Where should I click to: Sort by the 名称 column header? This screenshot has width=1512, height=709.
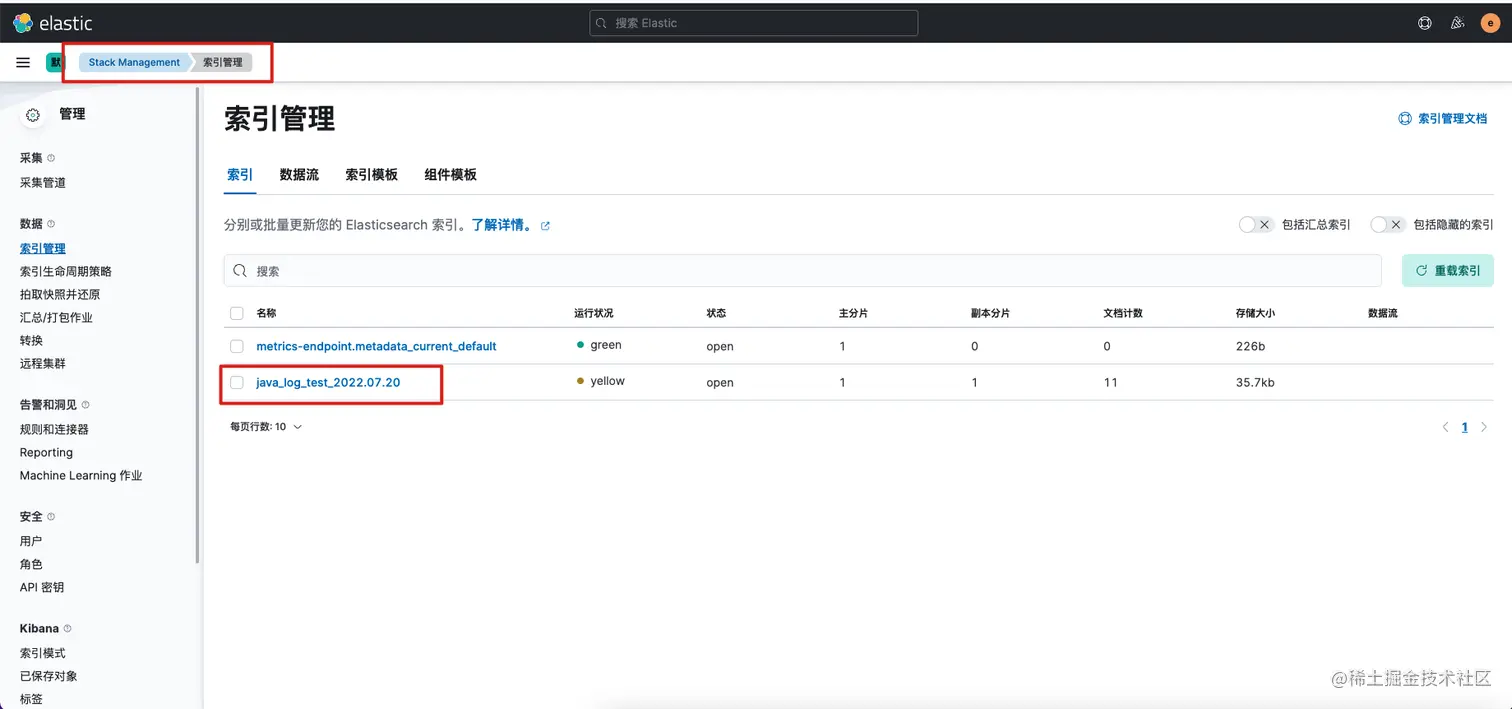[266, 313]
